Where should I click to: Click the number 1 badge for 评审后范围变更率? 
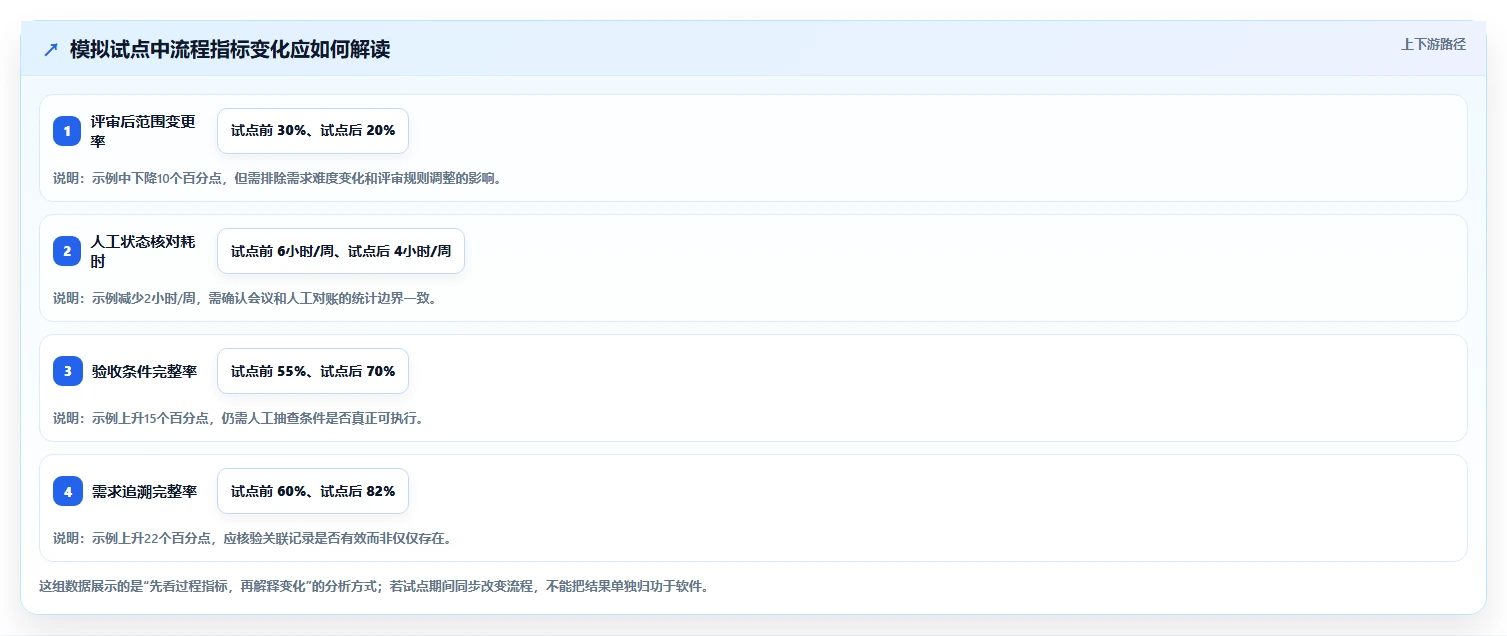67,131
